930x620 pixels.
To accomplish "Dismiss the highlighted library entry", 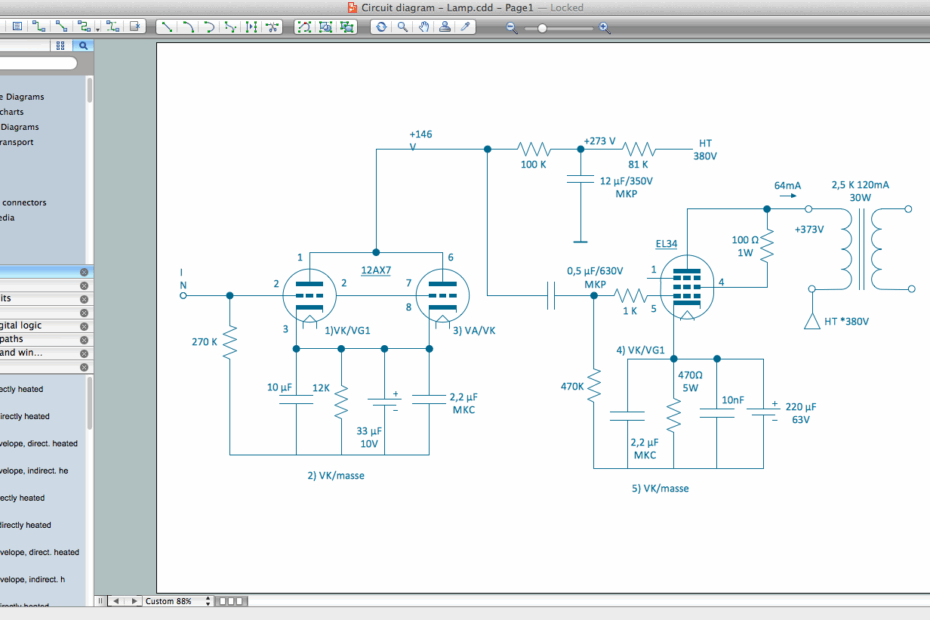I will pos(84,272).
